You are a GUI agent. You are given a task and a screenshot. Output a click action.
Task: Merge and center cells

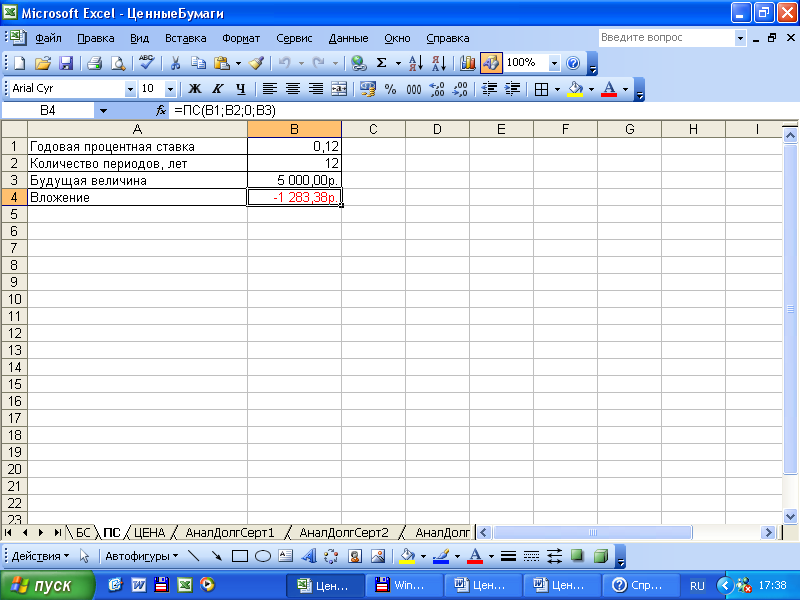click(339, 89)
